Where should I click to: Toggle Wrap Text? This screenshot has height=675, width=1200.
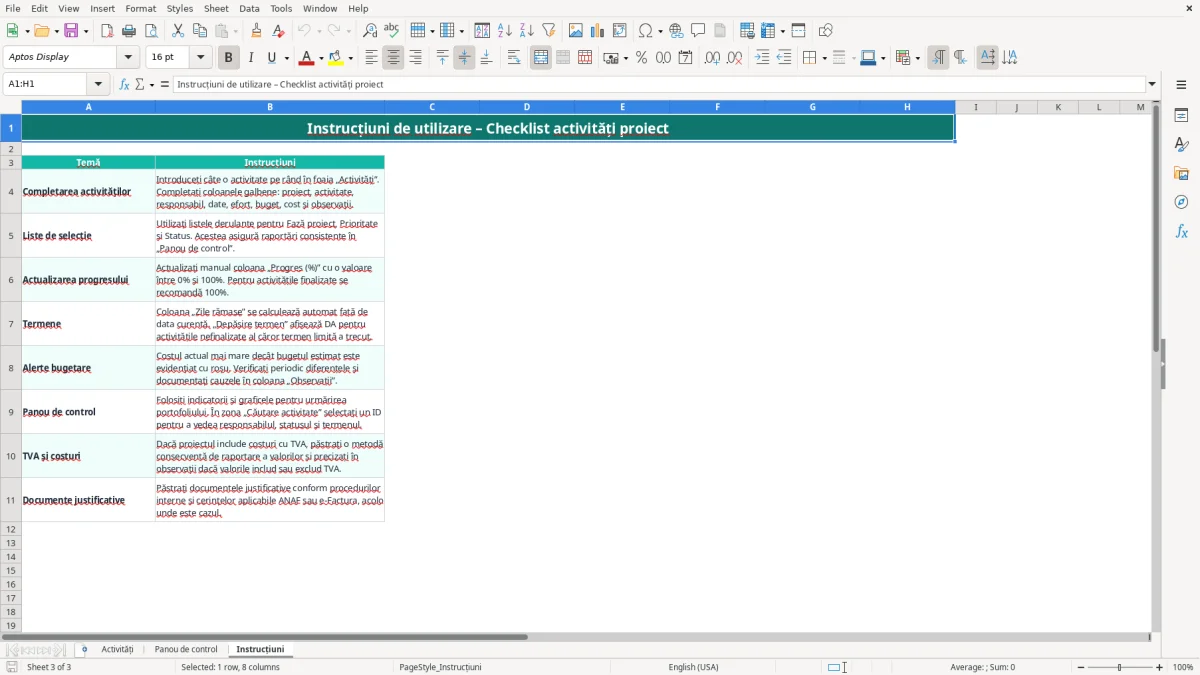pyautogui.click(x=514, y=58)
